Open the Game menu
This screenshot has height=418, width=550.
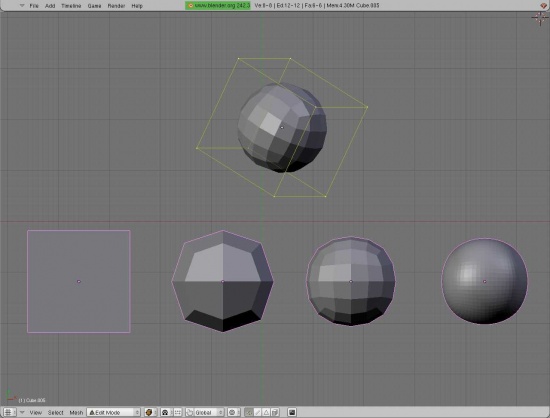[94, 6]
